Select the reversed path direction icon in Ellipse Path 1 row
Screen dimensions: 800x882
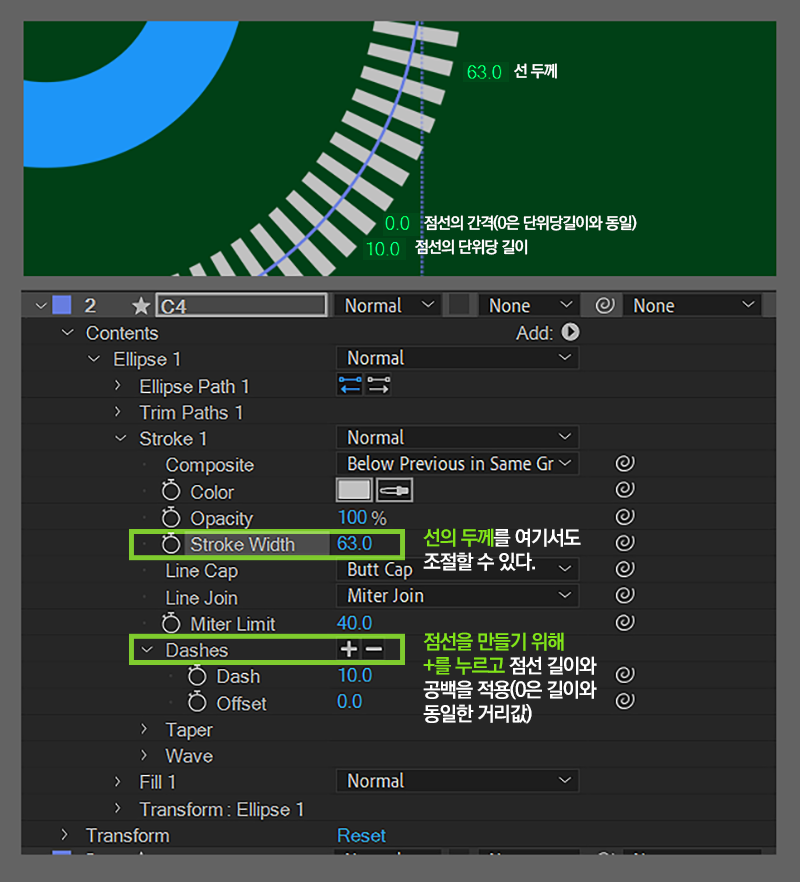[378, 385]
